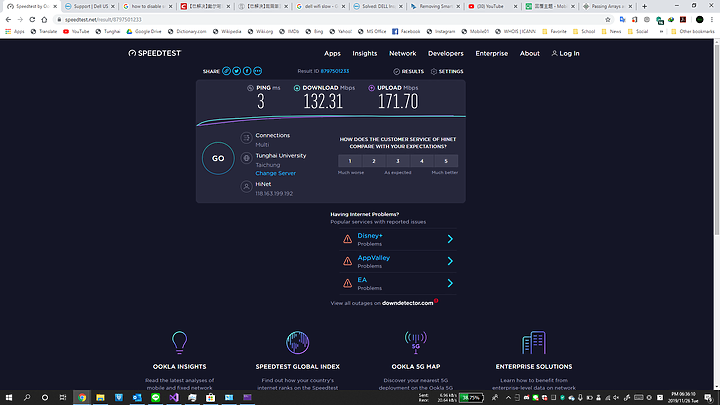Share the result on Twitter
The width and height of the screenshot is (720, 405).
[x=236, y=71]
